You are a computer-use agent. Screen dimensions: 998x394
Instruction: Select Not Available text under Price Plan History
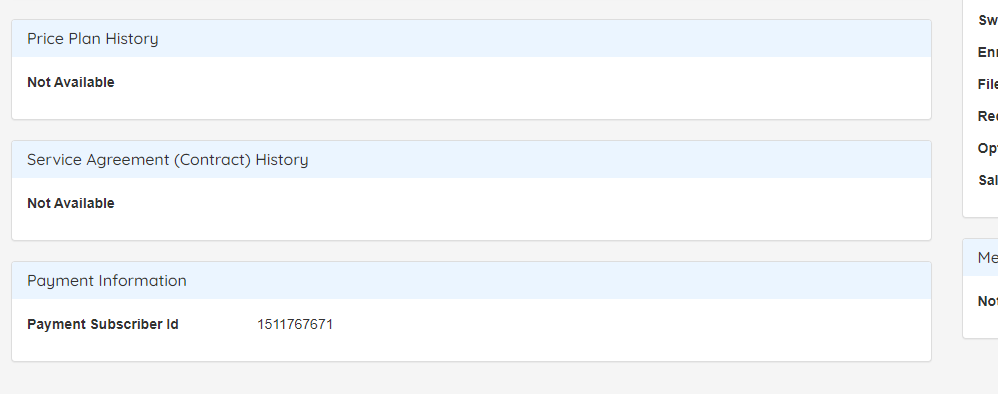[71, 83]
